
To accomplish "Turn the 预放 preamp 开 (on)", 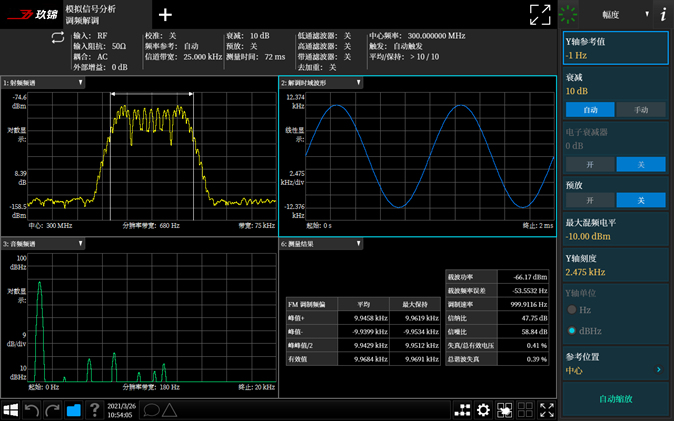I will tap(590, 200).
